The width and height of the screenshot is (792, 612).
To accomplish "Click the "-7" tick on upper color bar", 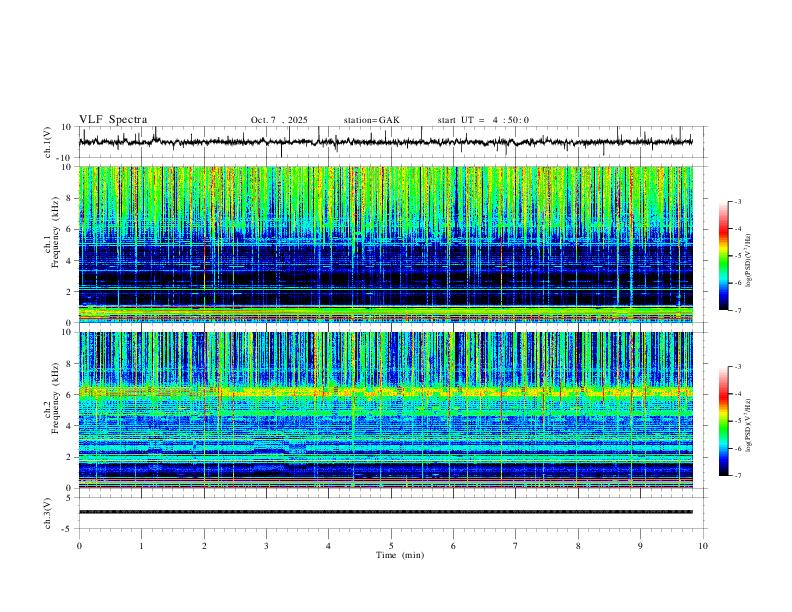I will (737, 311).
